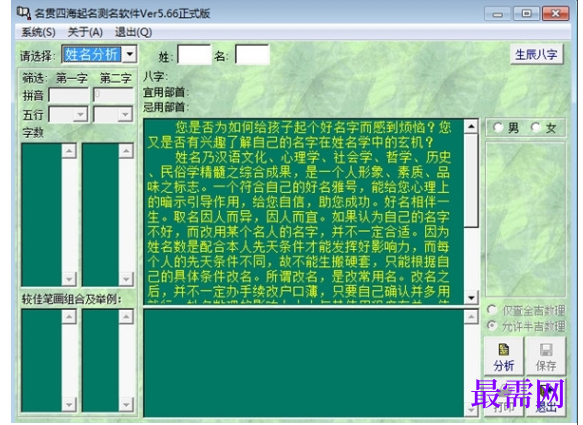Click second-character 拼音 input field

point(113,95)
